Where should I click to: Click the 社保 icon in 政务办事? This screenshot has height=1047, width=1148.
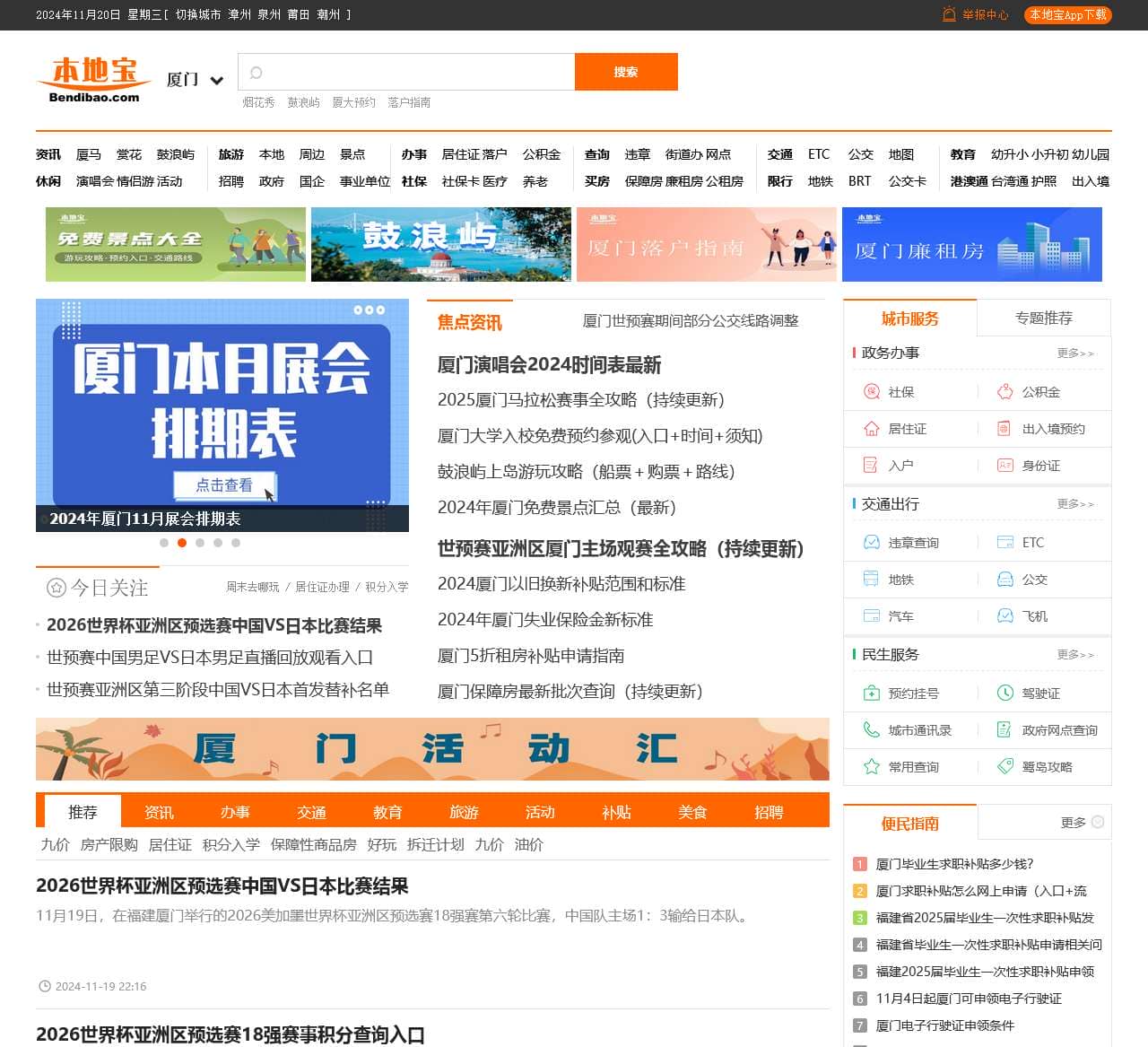point(871,392)
